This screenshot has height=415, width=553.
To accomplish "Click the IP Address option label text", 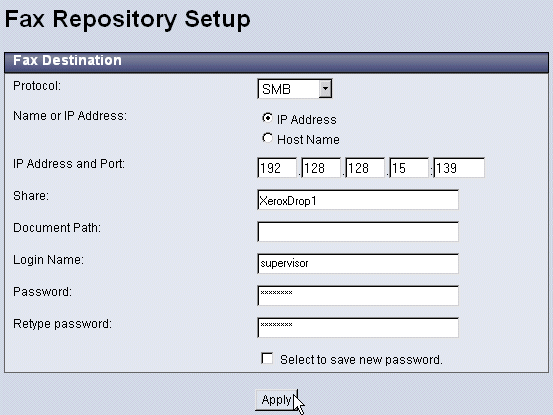I will click(x=306, y=120).
